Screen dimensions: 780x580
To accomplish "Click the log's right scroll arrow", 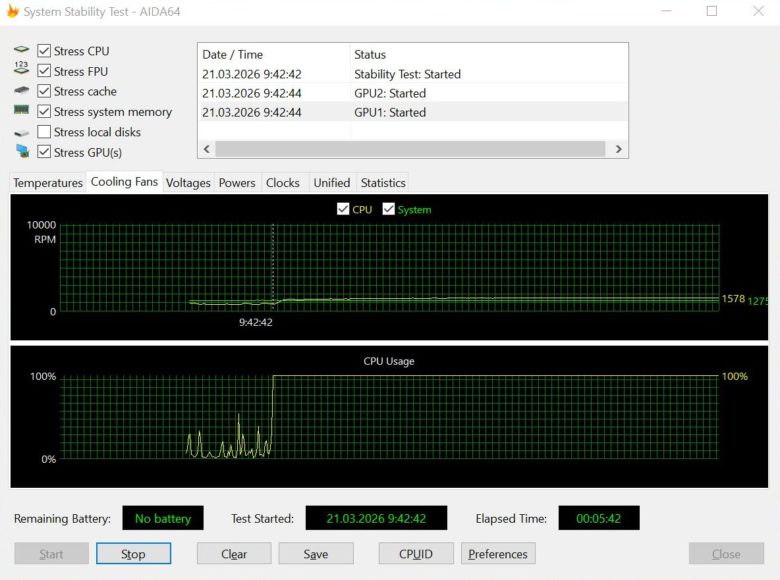I will (618, 149).
